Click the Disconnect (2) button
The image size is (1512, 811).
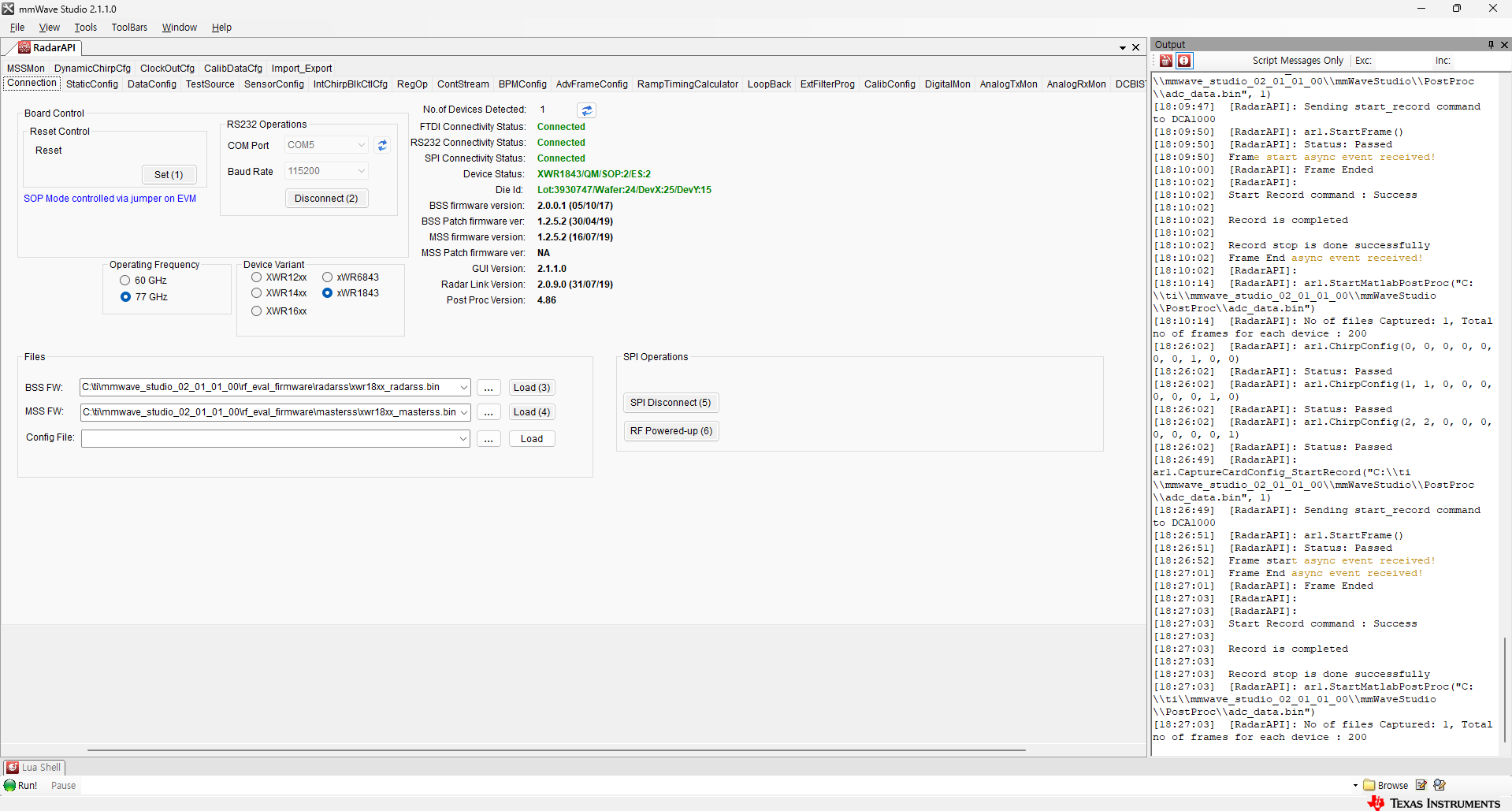point(326,199)
